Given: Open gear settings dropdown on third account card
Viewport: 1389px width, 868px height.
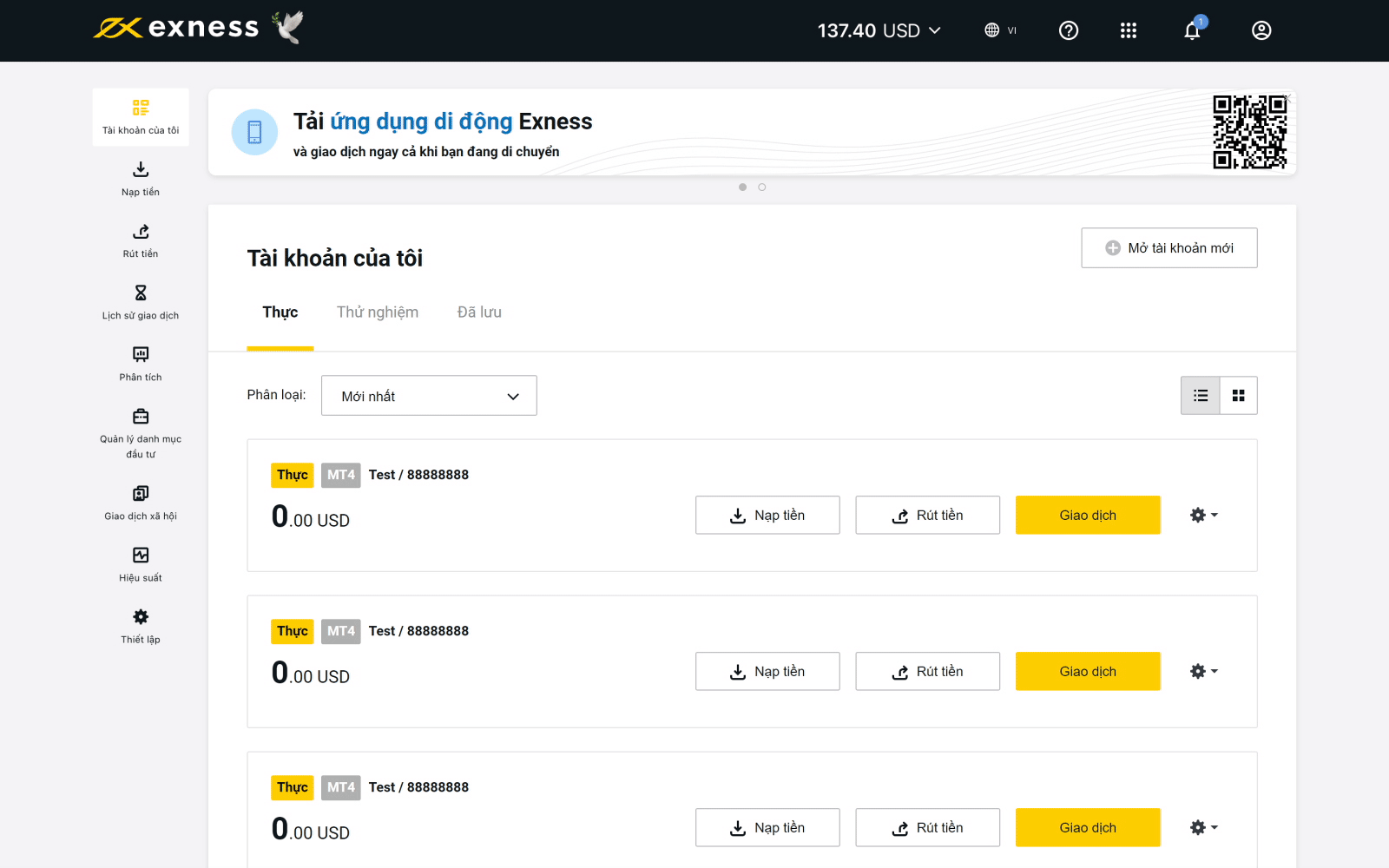Looking at the screenshot, I should coord(1203,827).
